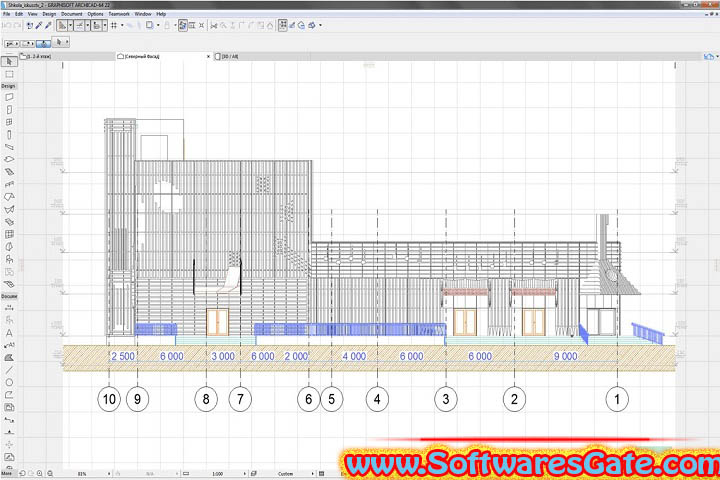This screenshot has width=720, height=480.
Task: Open the Teamwork menu
Action: pyautogui.click(x=119, y=14)
